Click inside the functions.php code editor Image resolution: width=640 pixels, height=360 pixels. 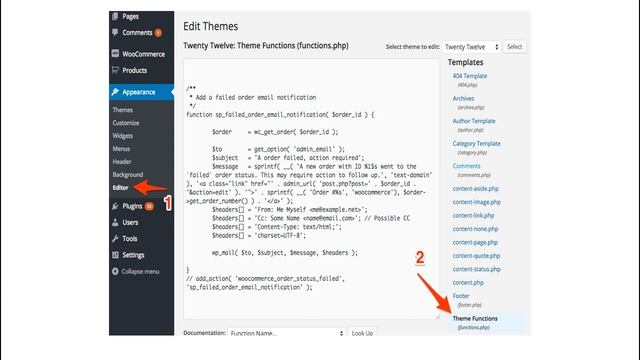coord(311,189)
